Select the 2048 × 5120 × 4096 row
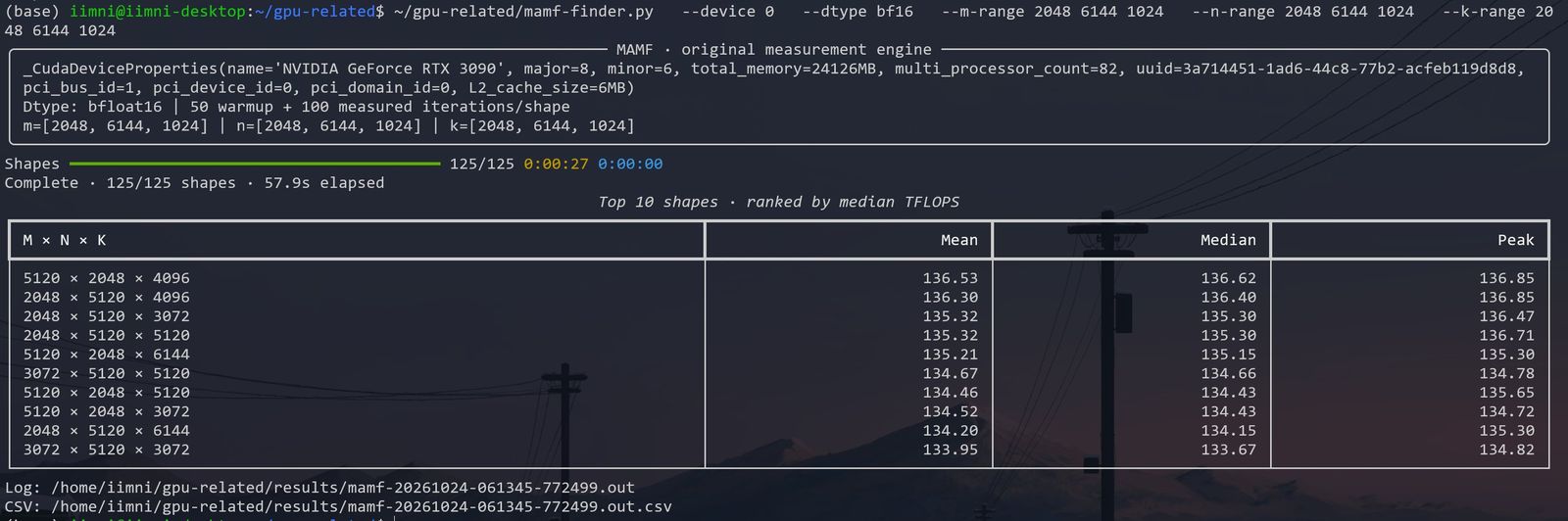This screenshot has width=1568, height=521. pyautogui.click(x=779, y=297)
